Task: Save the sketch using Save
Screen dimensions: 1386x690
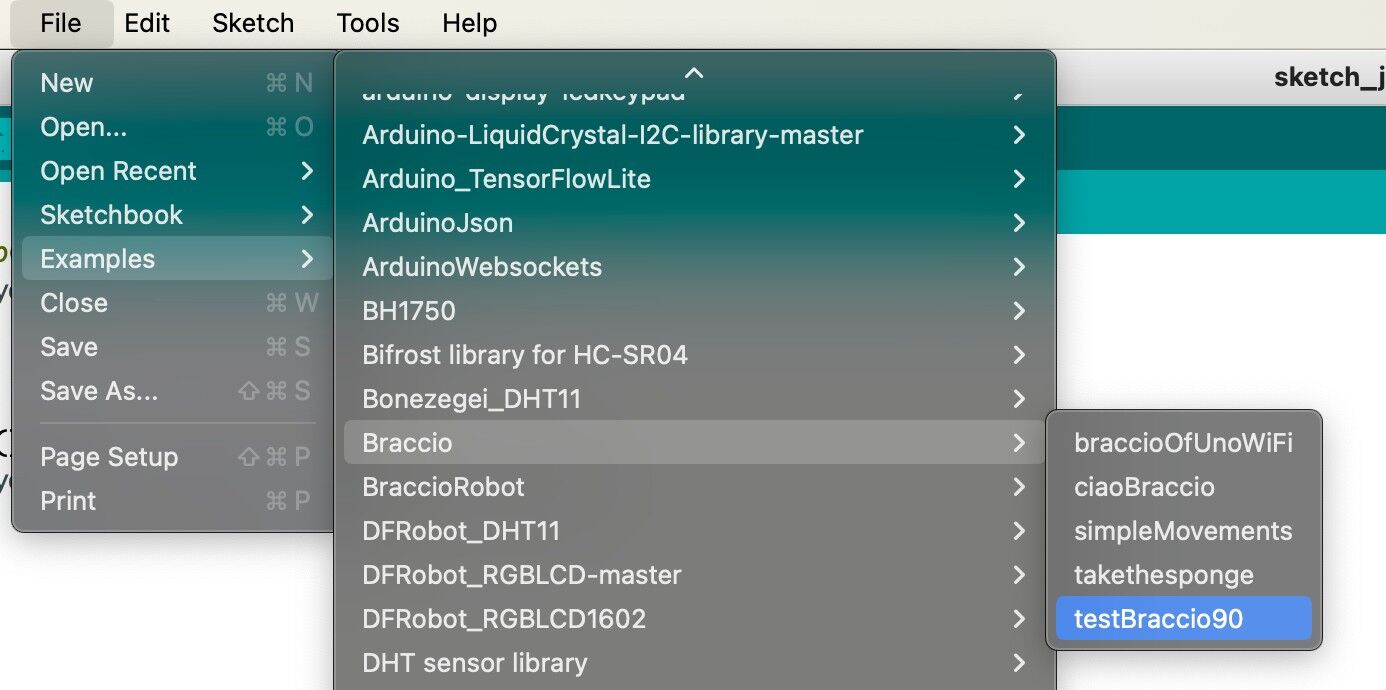Action: click(68, 346)
